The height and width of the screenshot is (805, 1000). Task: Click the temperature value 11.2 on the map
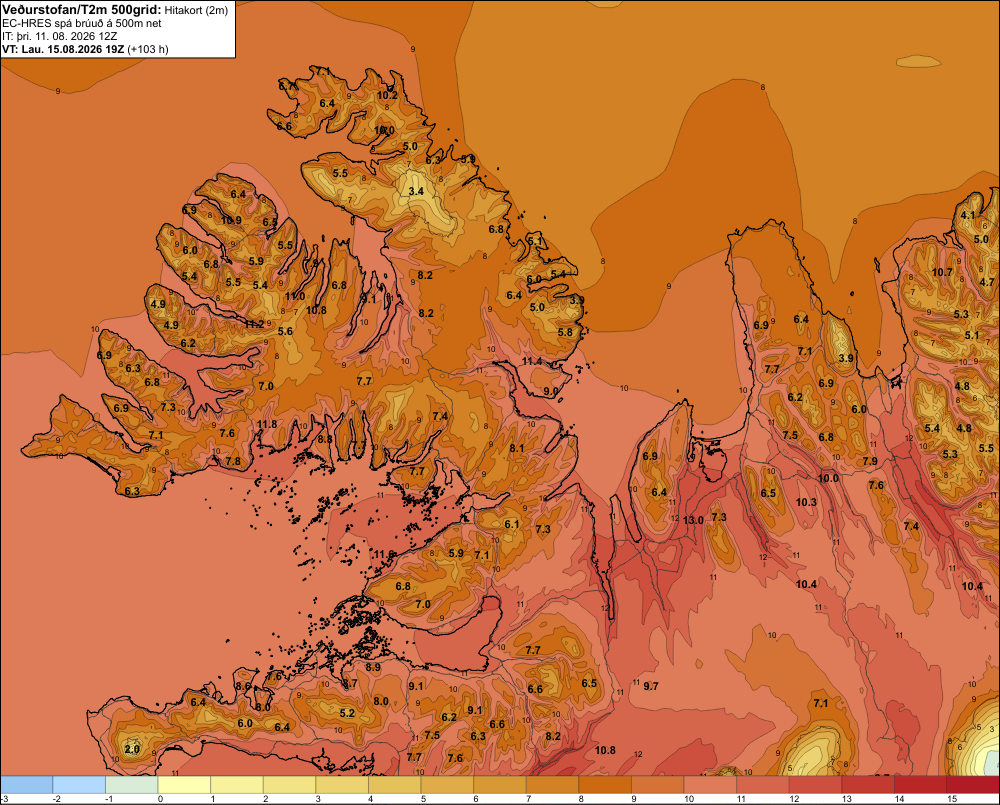pos(254,324)
